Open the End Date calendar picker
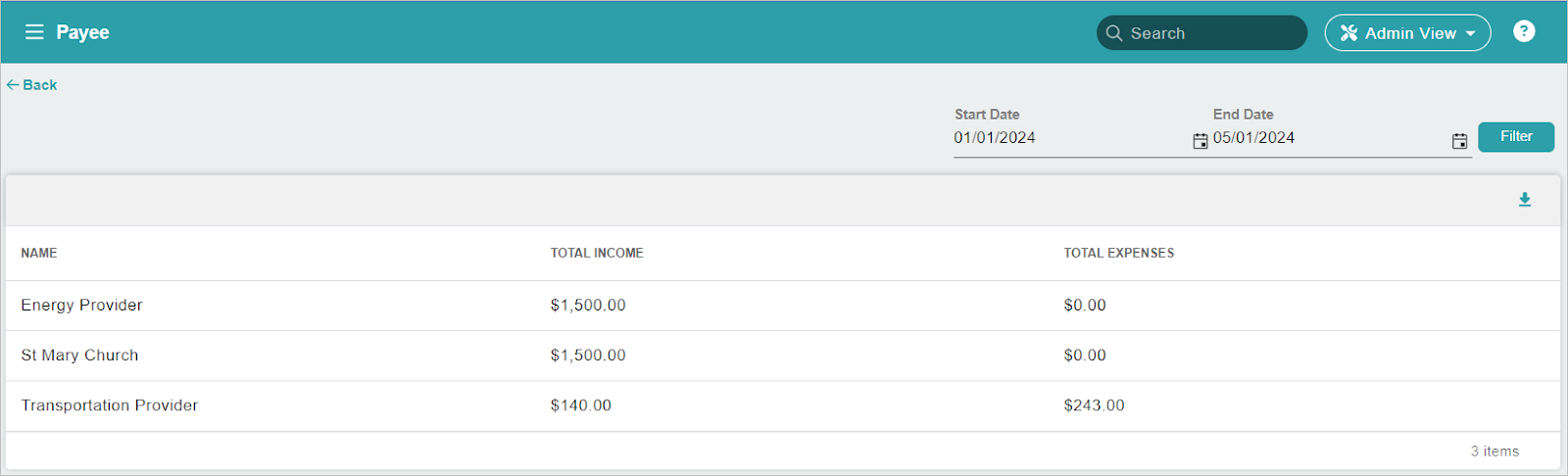The height and width of the screenshot is (476, 1568). coord(1459,141)
